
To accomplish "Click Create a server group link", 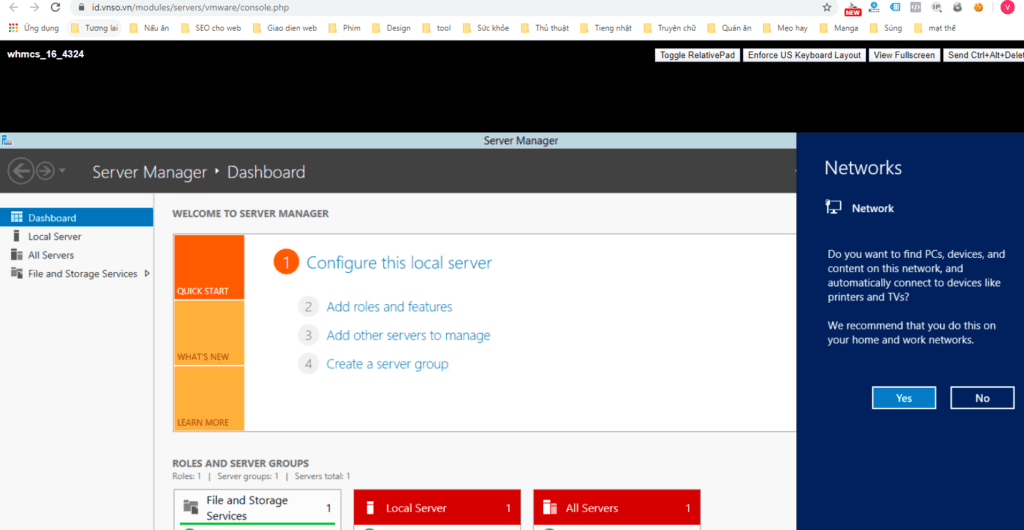I will point(387,364).
